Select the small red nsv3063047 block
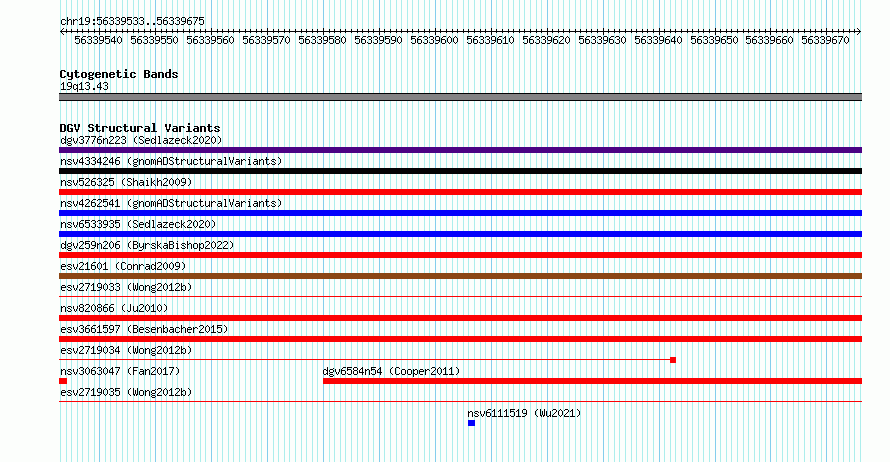Viewport: 890px width, 462px height. click(63, 381)
